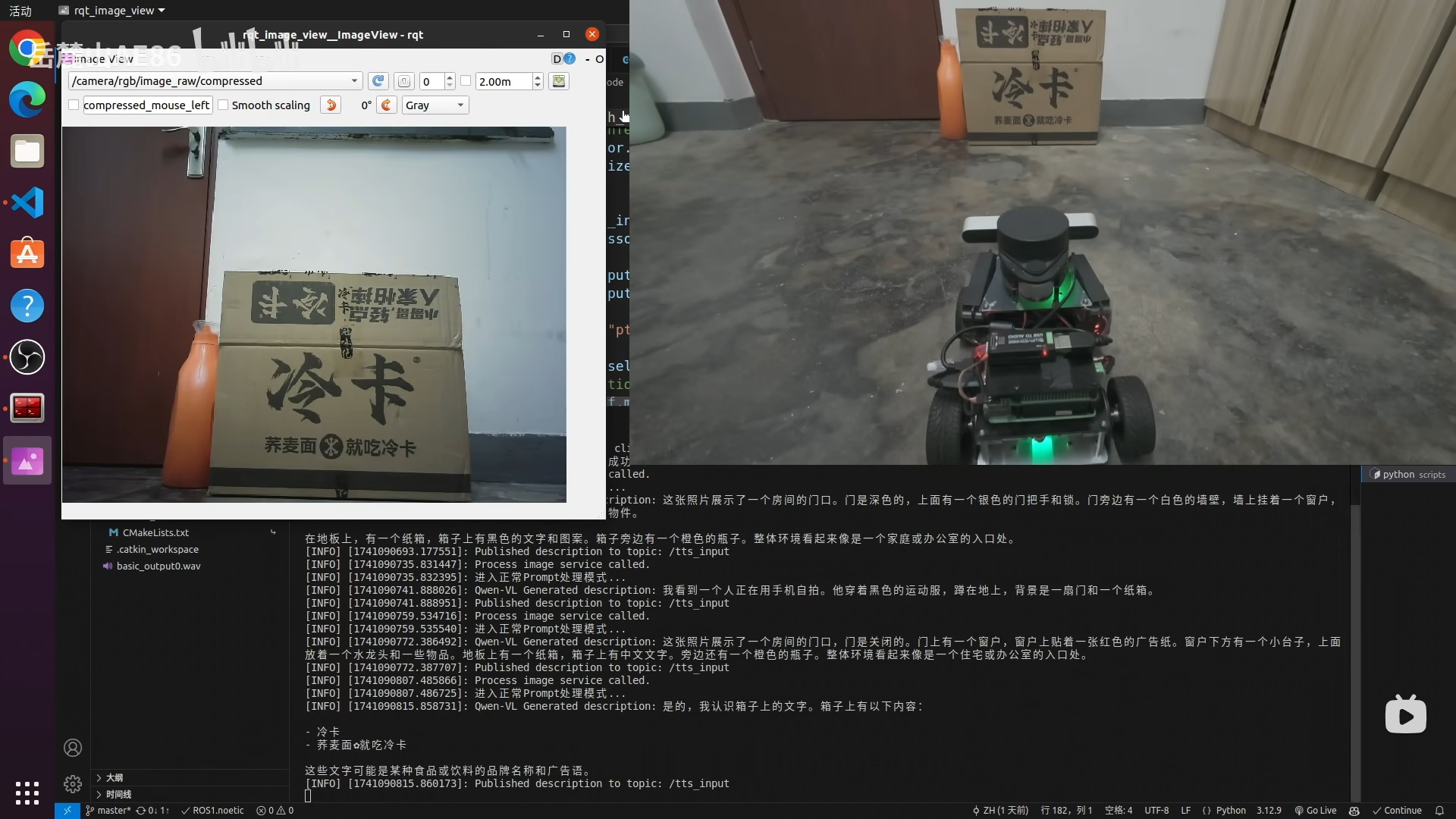Viewport: 1456px width, 819px height.
Task: Open the Gray color scheme dropdown
Action: tap(435, 105)
